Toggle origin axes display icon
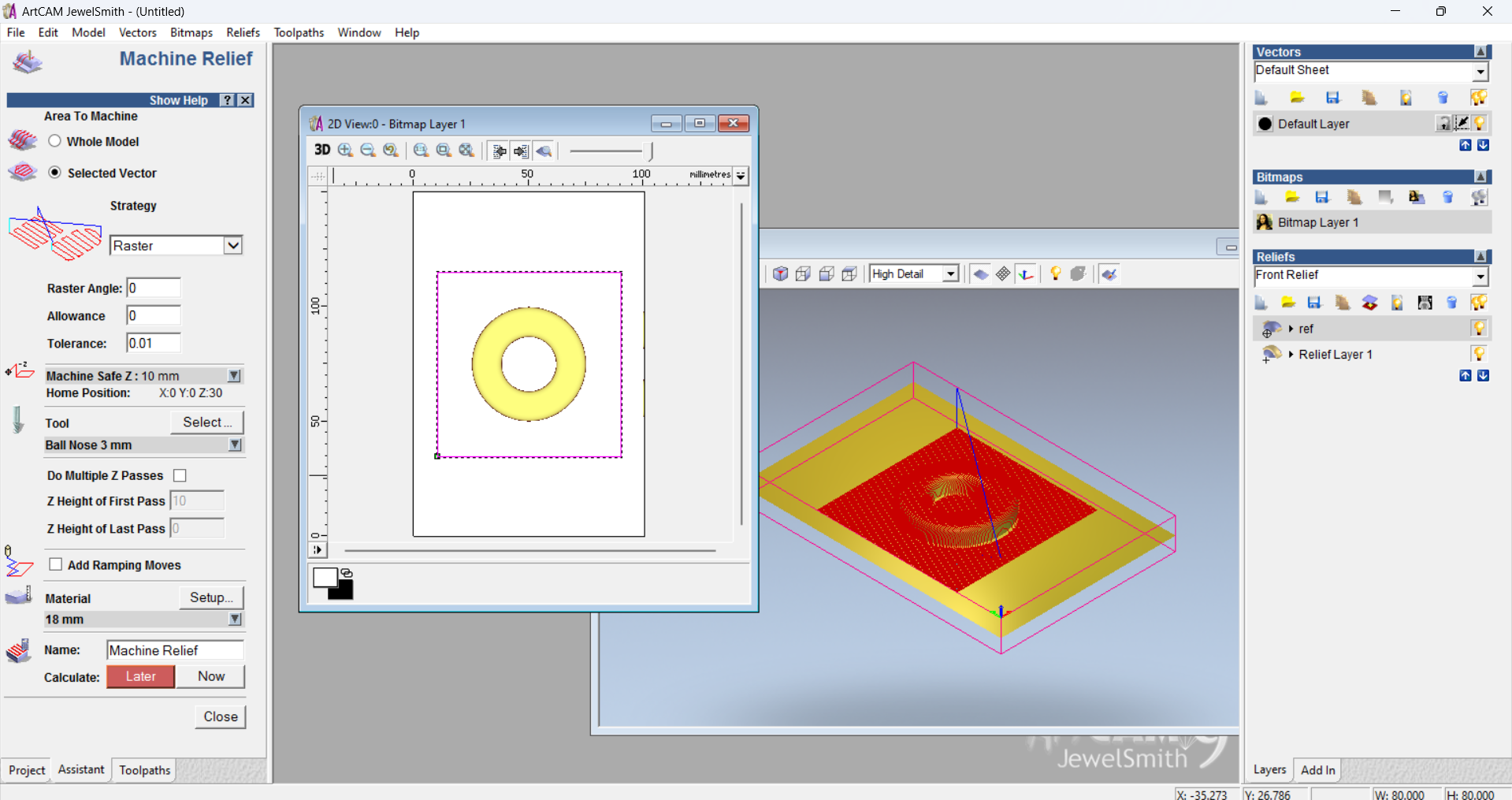This screenshot has height=800, width=1512. point(1025,273)
